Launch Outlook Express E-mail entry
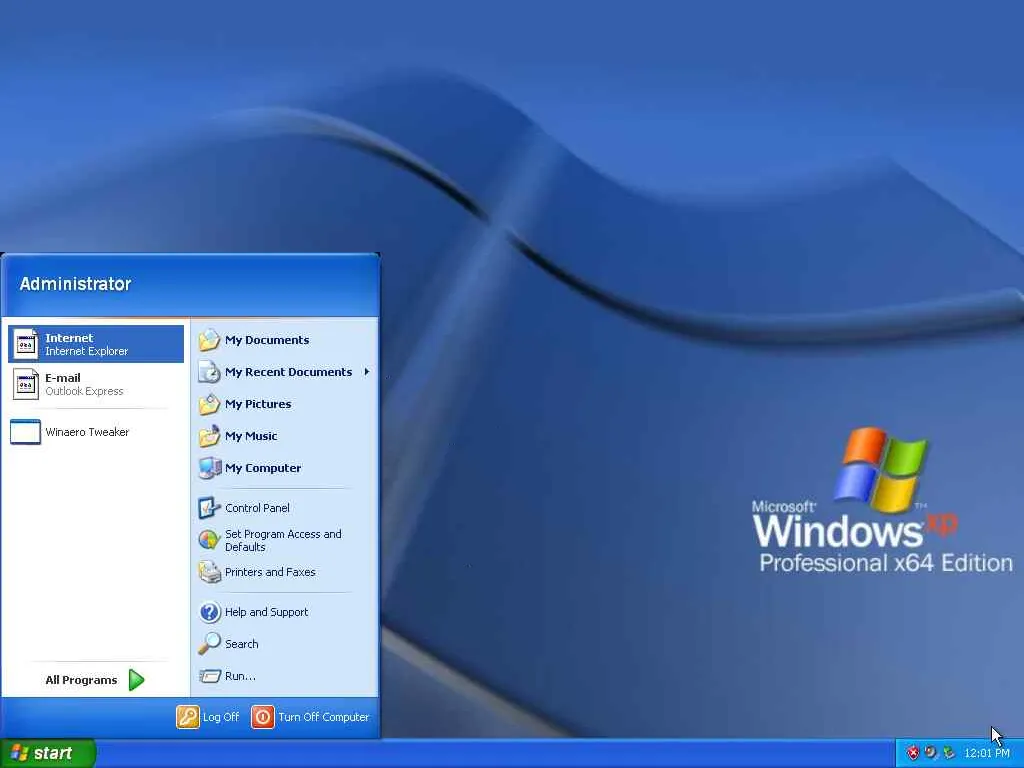Image resolution: width=1024 pixels, height=768 pixels. pyautogui.click(x=96, y=384)
